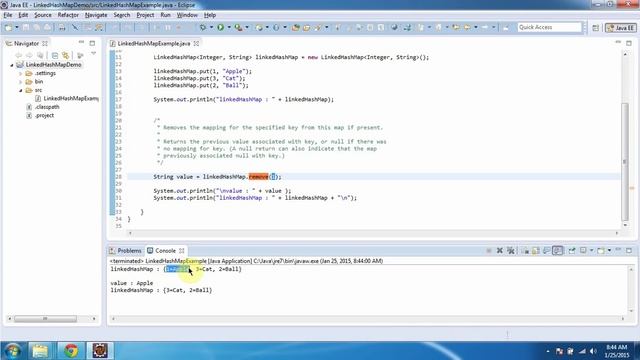The width and height of the screenshot is (640, 360).
Task: Click the Navigator Forward arrow icon
Action: [29, 55]
